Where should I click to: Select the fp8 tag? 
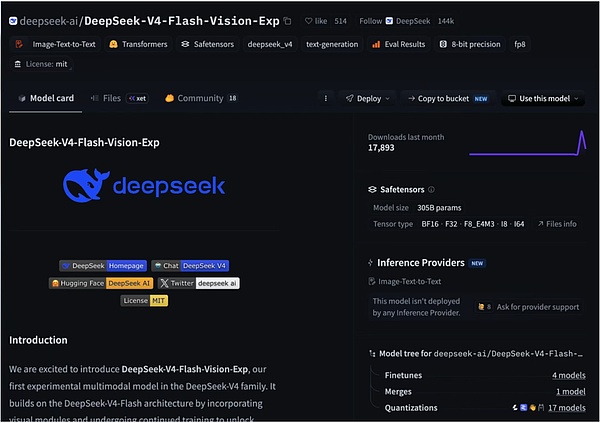(x=520, y=44)
